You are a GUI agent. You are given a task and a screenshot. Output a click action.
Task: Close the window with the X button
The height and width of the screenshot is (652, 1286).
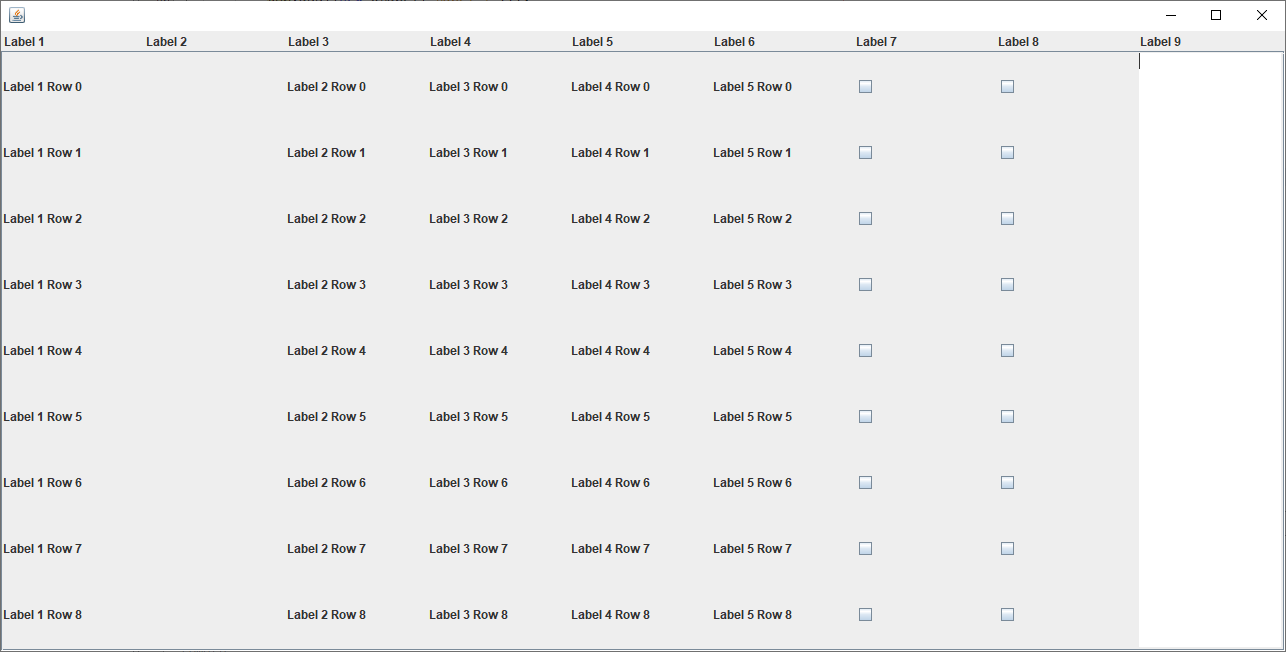click(1262, 15)
